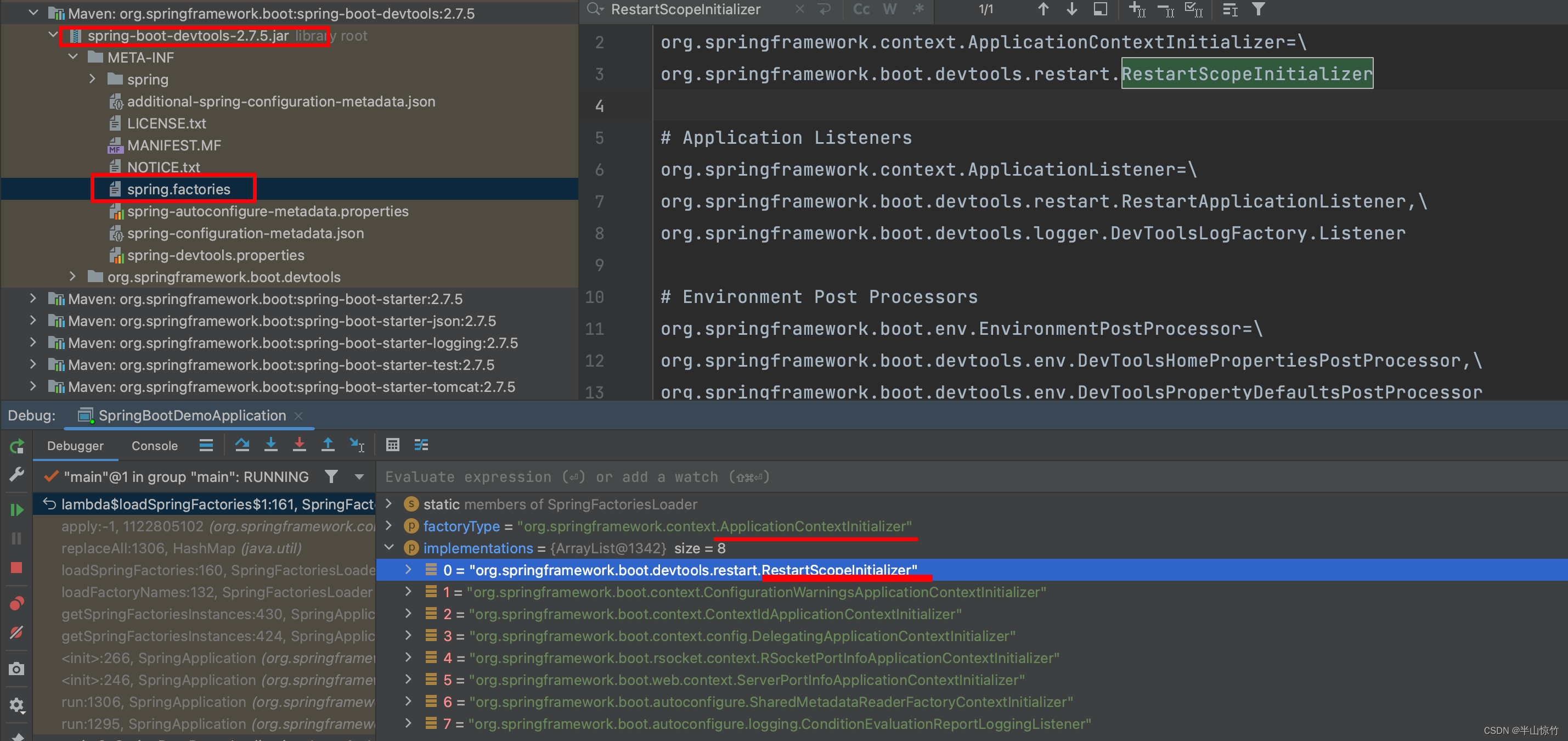
Task: Expand Maven spring-boot-starter-tomcat:2.7.5
Action: coord(33,386)
